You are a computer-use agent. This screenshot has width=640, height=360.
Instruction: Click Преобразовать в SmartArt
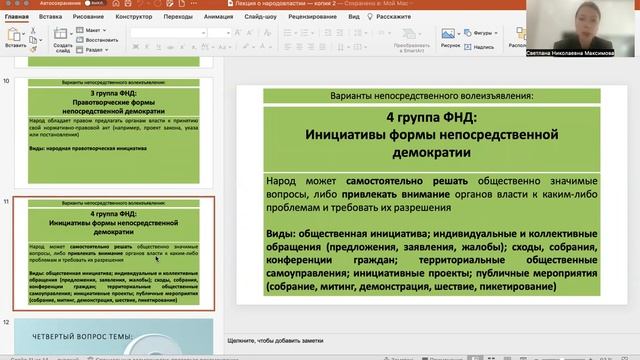pyautogui.click(x=411, y=40)
